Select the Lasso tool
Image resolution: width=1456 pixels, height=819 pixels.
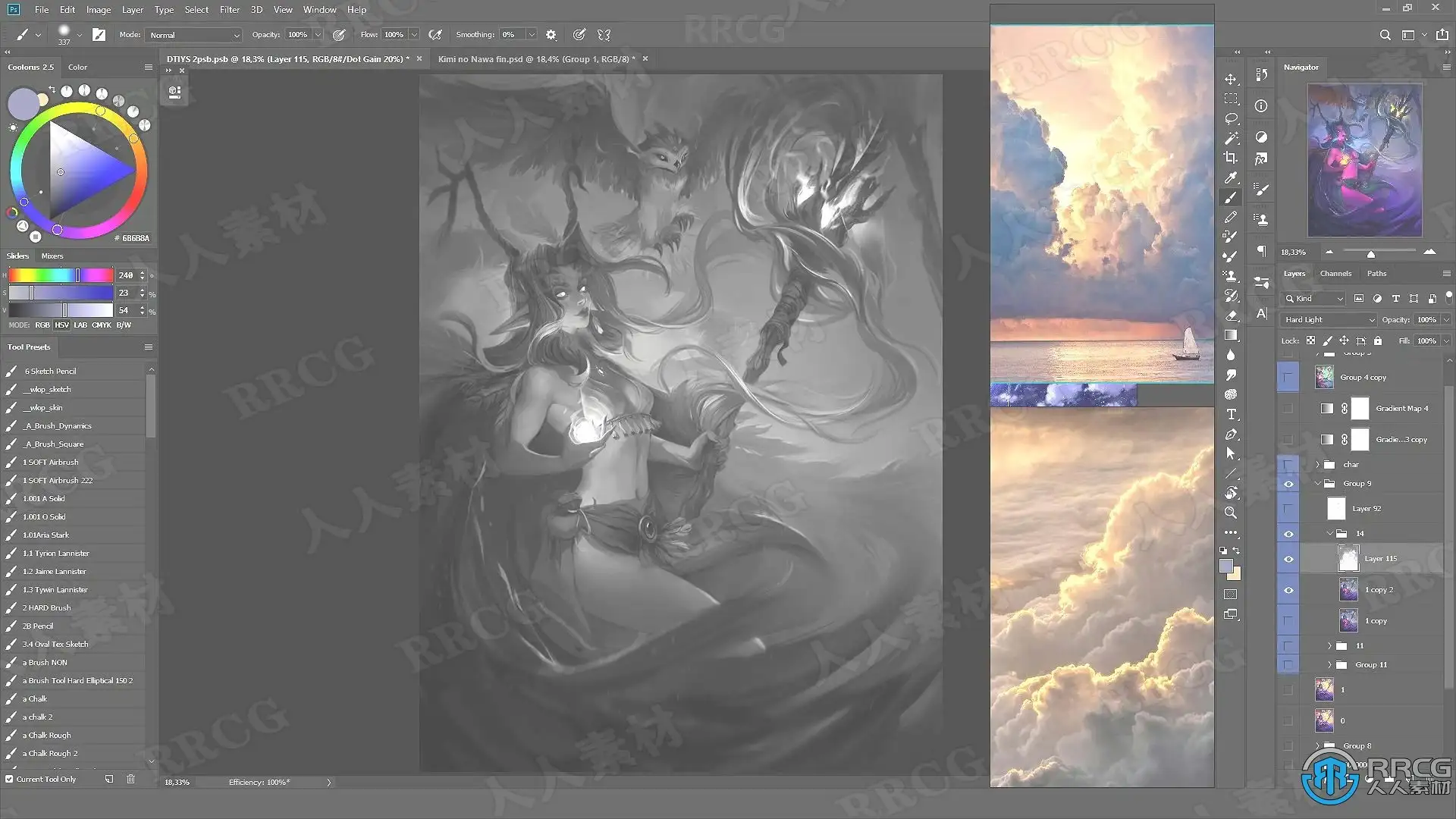tap(1231, 118)
